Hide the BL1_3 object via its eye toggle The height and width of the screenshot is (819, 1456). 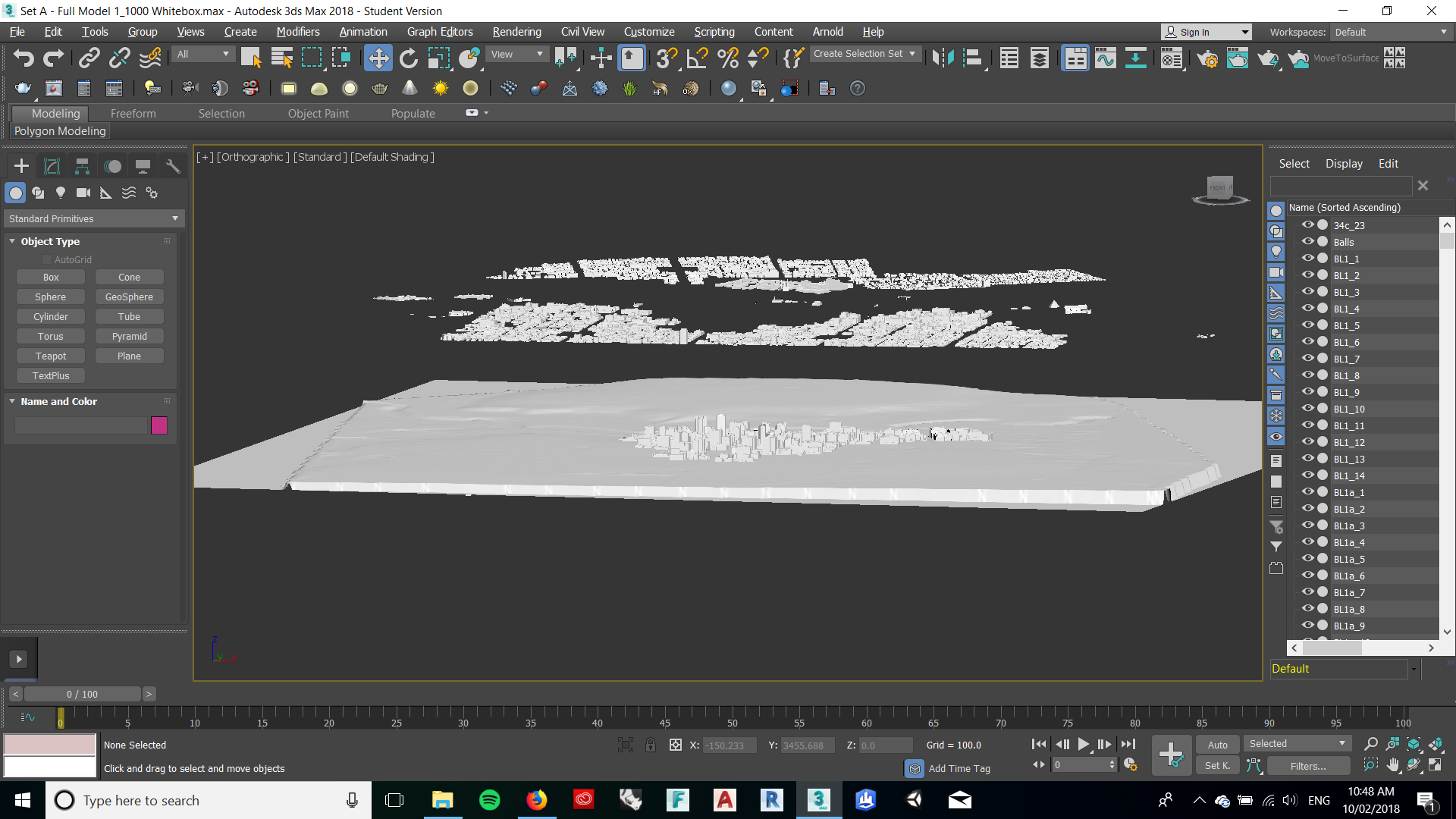point(1308,292)
